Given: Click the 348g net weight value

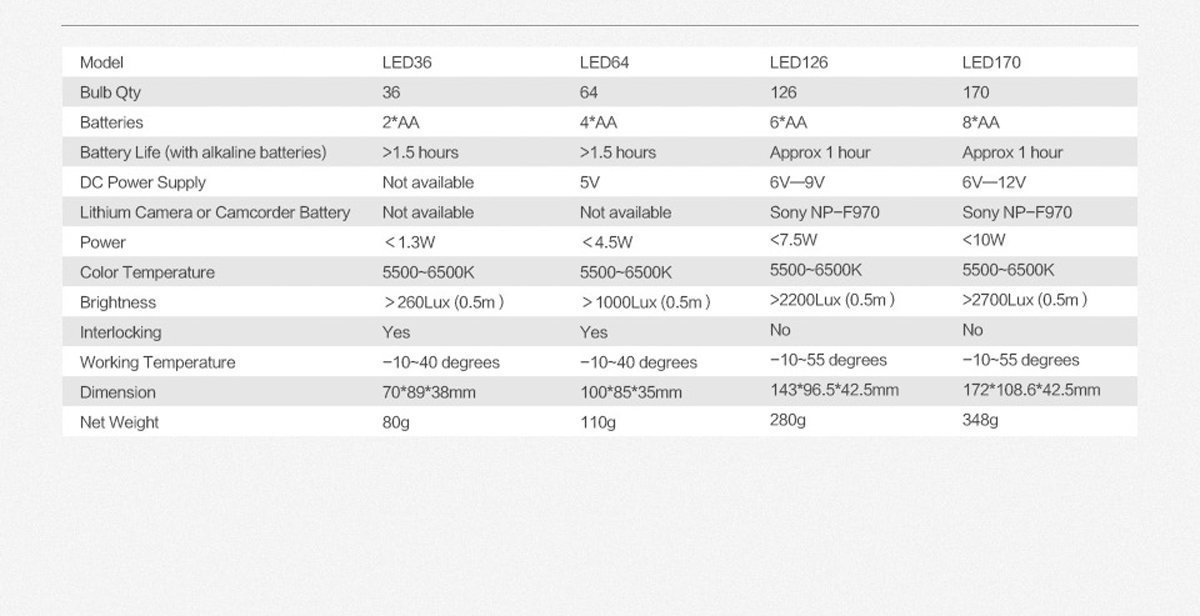Looking at the screenshot, I should (980, 420).
